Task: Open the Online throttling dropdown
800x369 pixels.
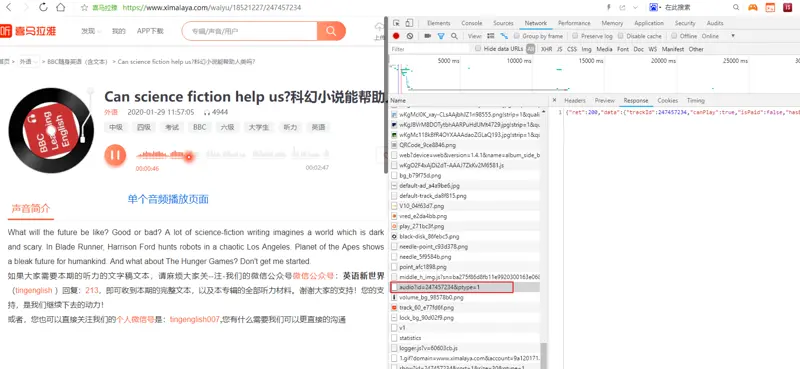Action: (718, 36)
